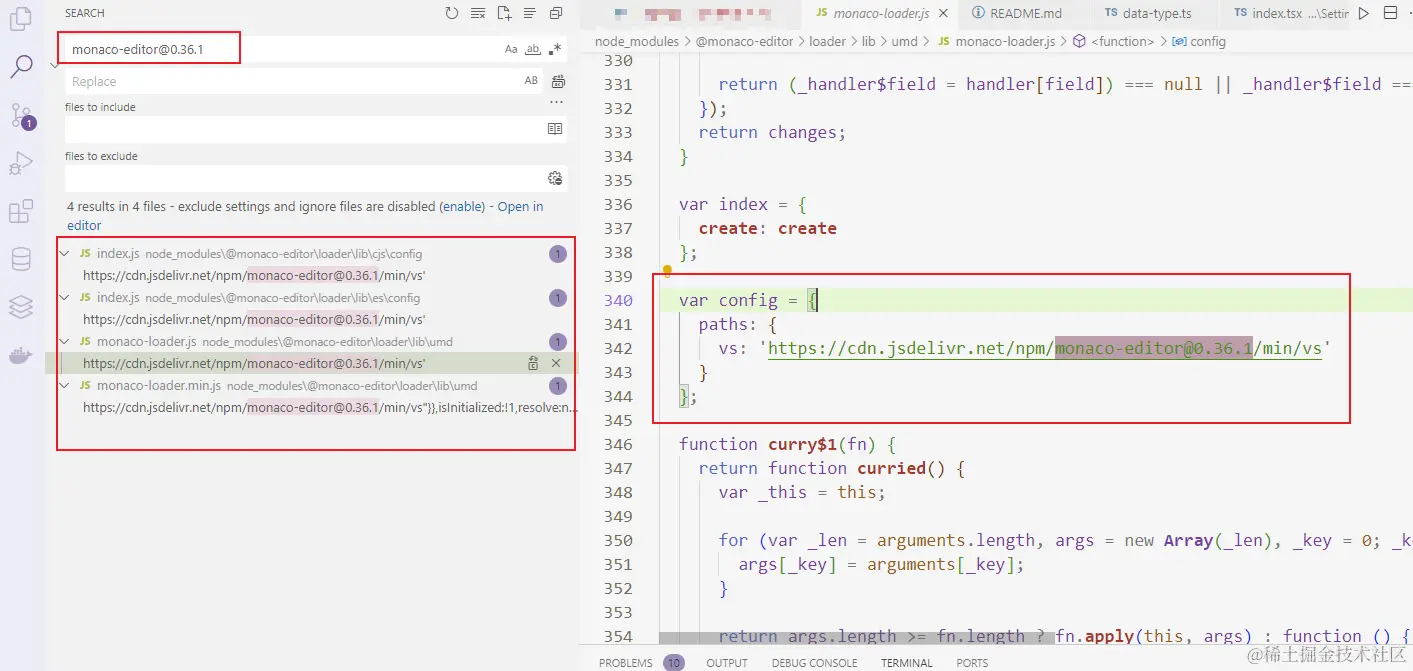Open the node_modules breadcrumb dropdown
This screenshot has width=1413, height=671.
[x=636, y=41]
